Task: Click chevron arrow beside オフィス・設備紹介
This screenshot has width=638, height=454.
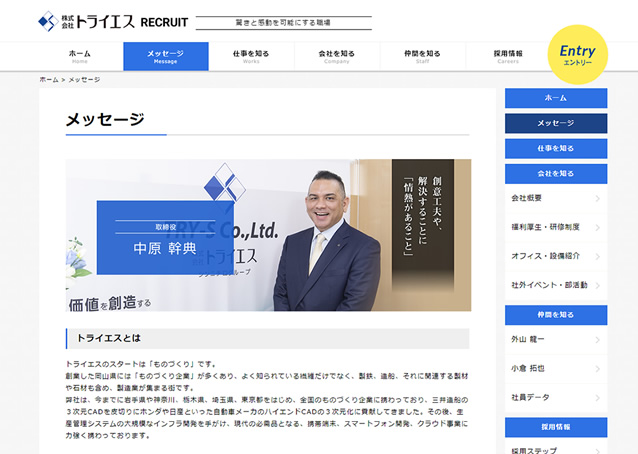Action: pos(597,256)
